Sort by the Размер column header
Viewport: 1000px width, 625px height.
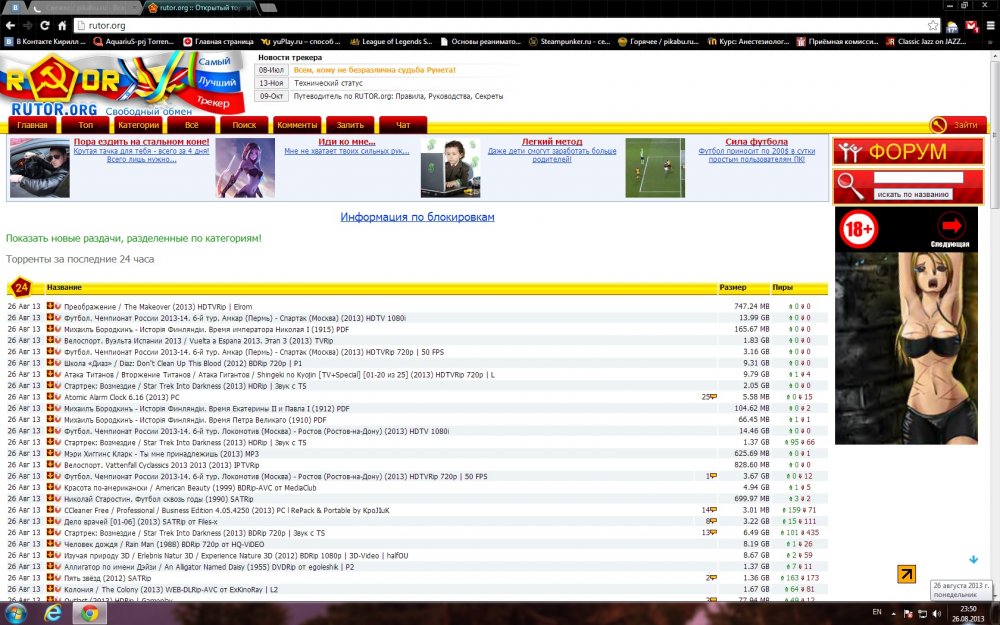(733, 288)
